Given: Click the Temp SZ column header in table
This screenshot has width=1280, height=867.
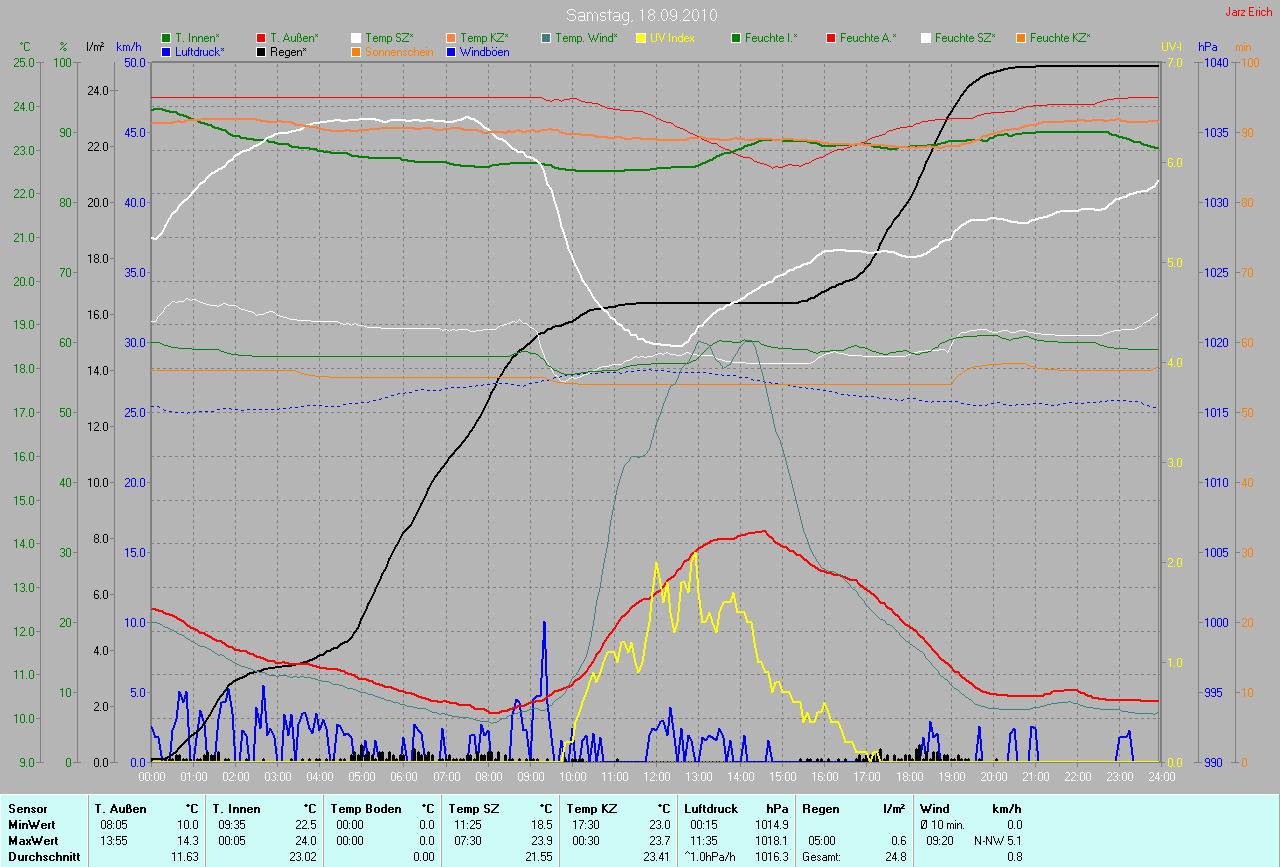Looking at the screenshot, I should 474,808.
